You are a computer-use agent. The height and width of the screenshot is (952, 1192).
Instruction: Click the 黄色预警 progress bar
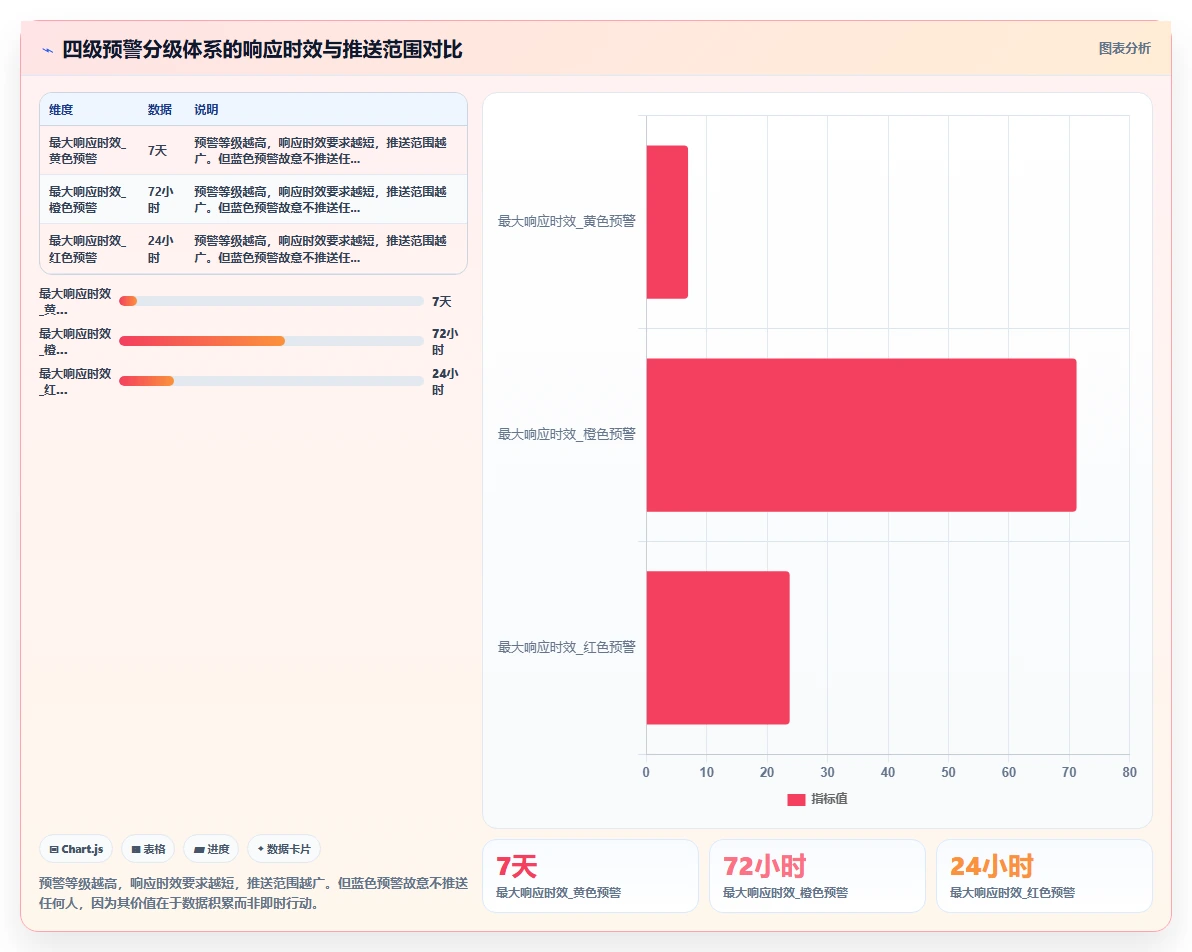click(x=271, y=301)
